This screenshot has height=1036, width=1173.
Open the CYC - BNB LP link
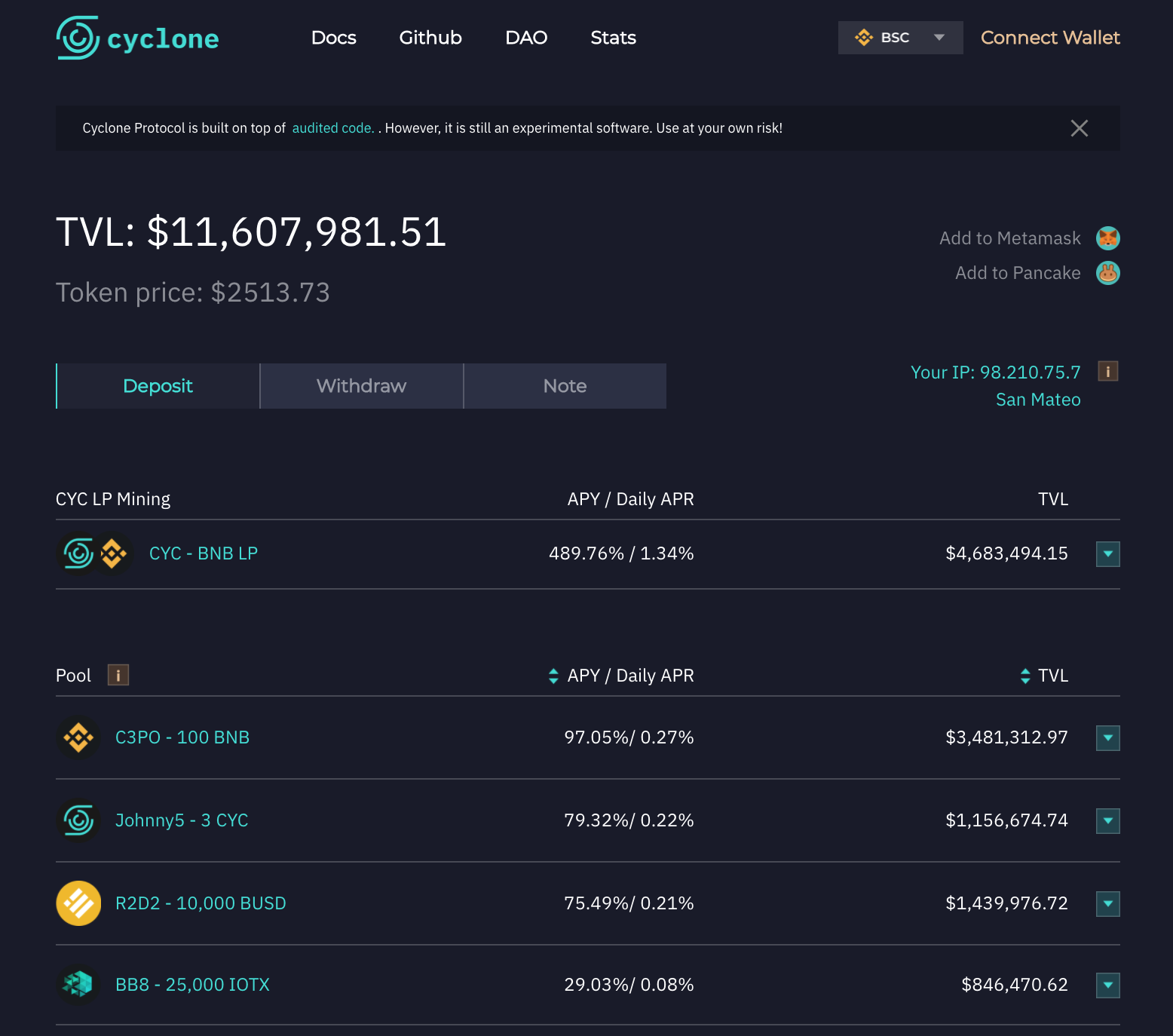(204, 553)
